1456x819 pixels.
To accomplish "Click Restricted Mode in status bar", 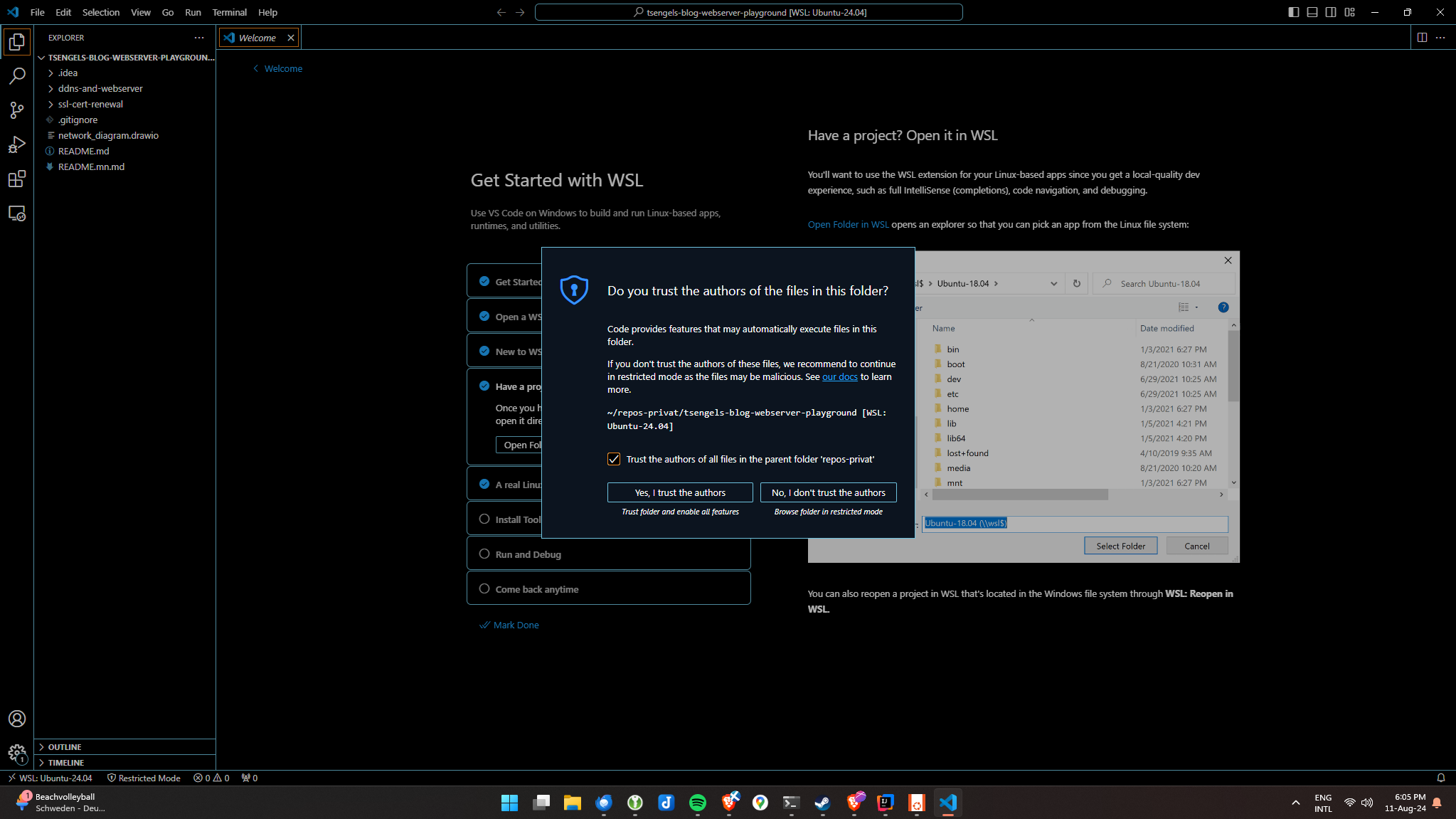I will [x=144, y=778].
